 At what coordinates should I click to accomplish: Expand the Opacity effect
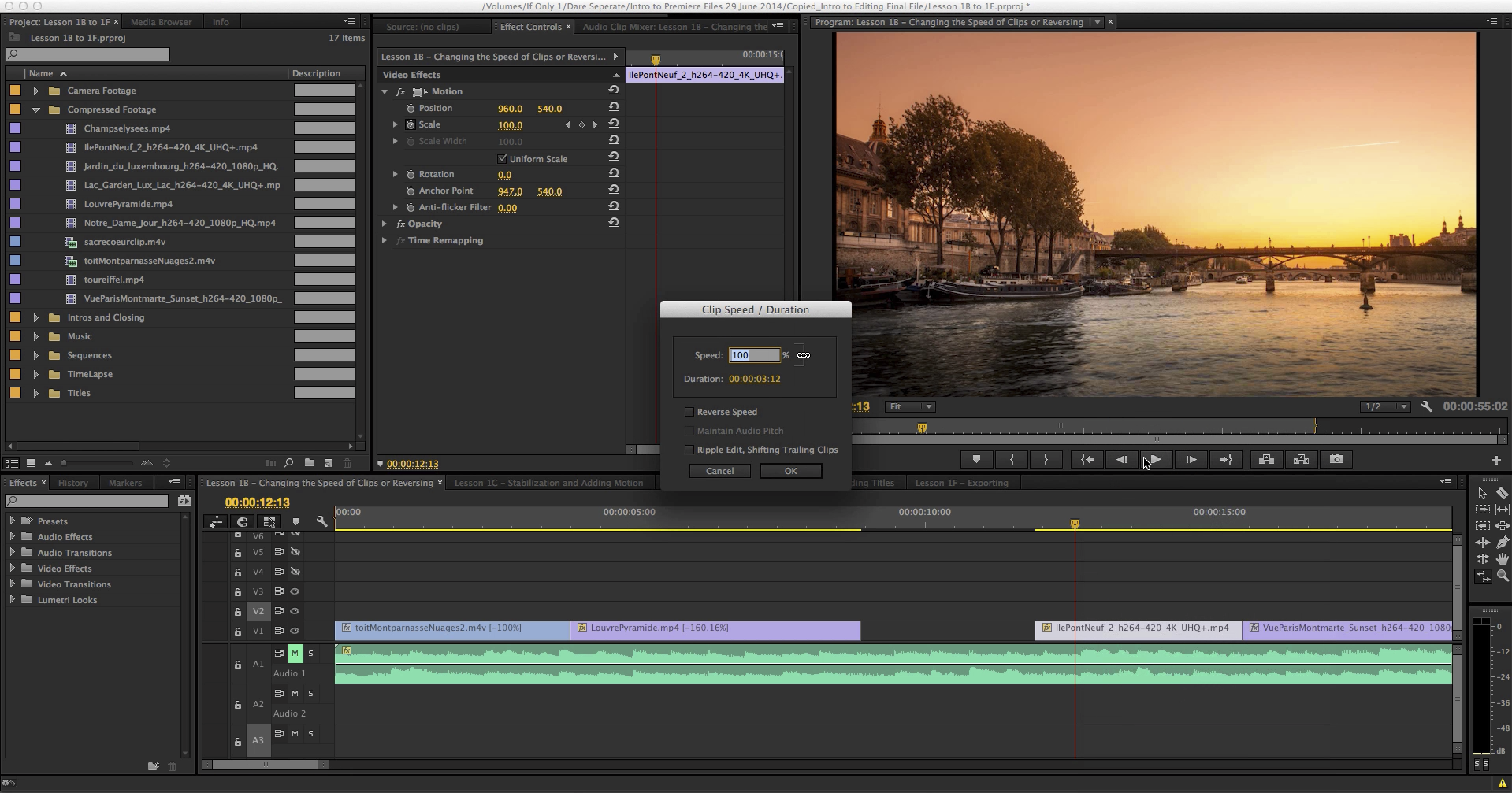pyautogui.click(x=385, y=224)
